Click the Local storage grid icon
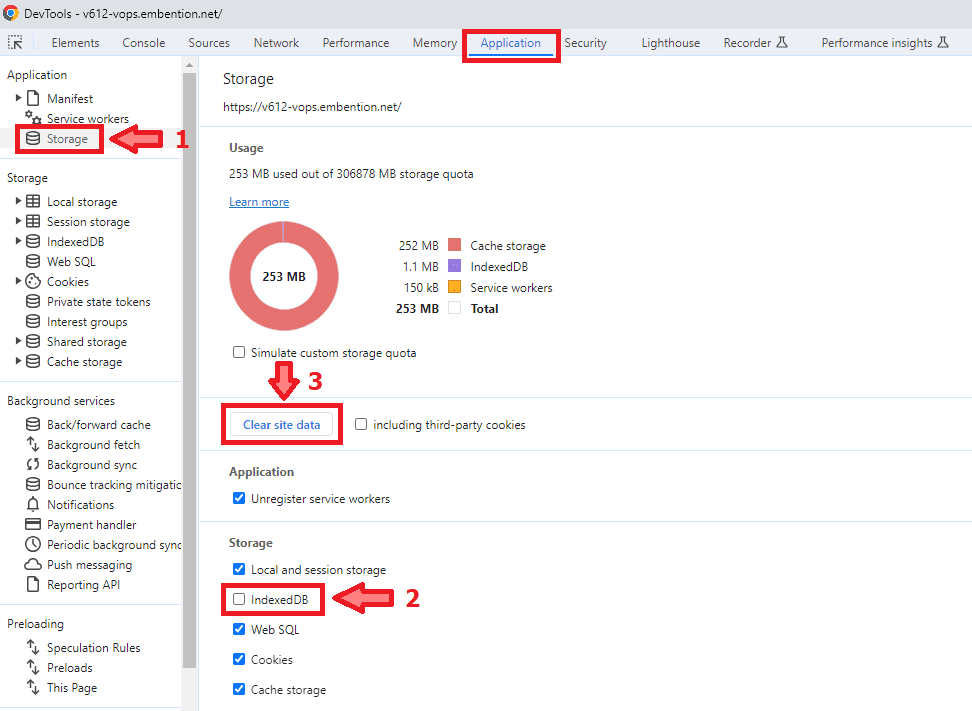972x711 pixels. point(33,202)
